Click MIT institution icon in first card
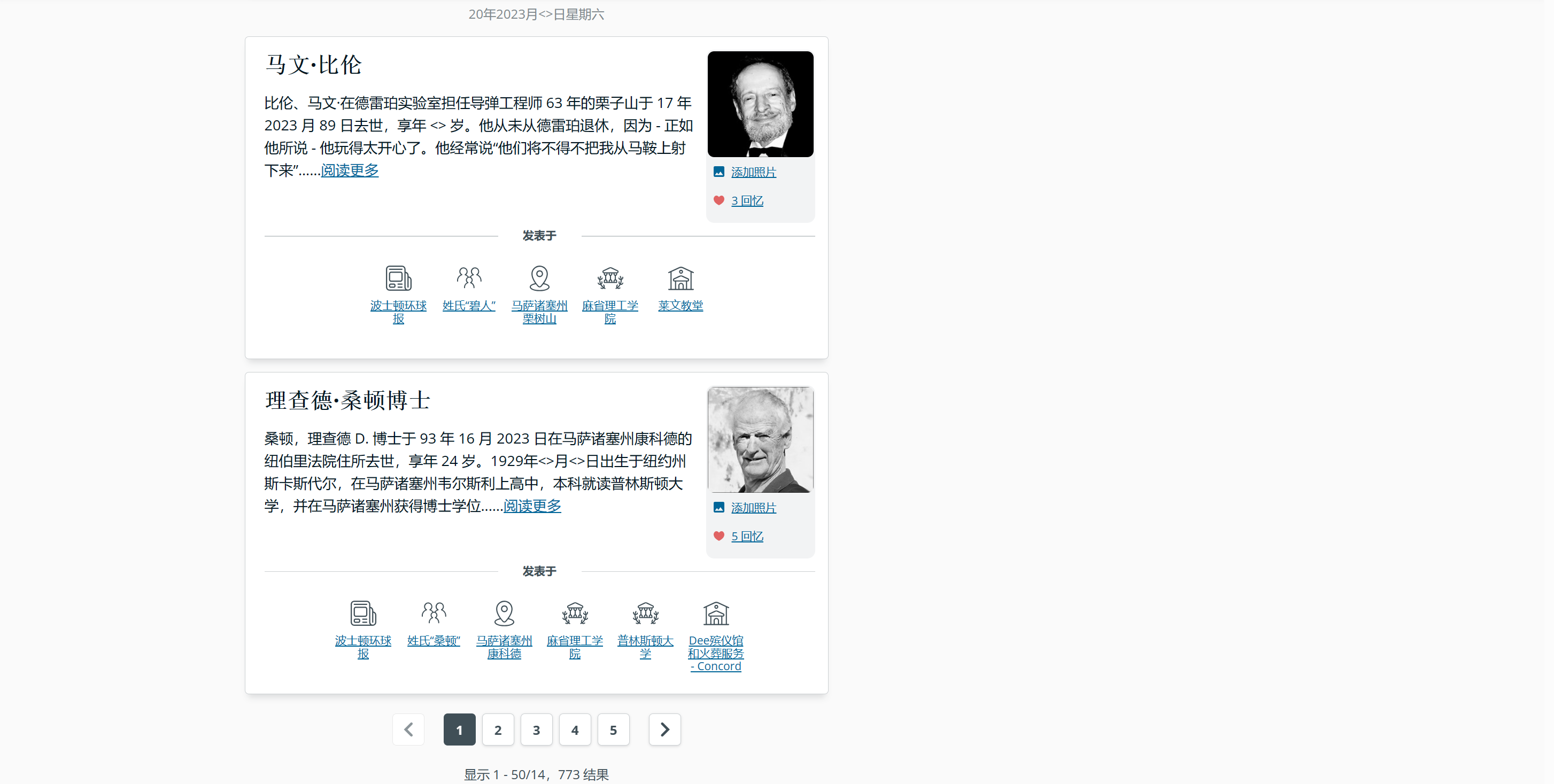This screenshot has height=784, width=1554. [610, 278]
